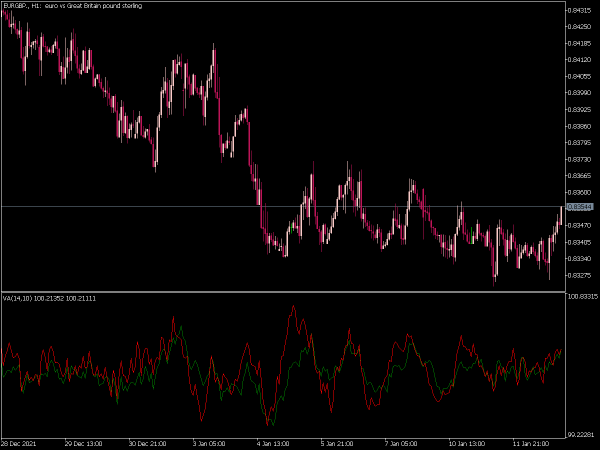Click the indicator scale minimum 99.22281
This screenshot has width=600, height=450.
click(x=582, y=435)
